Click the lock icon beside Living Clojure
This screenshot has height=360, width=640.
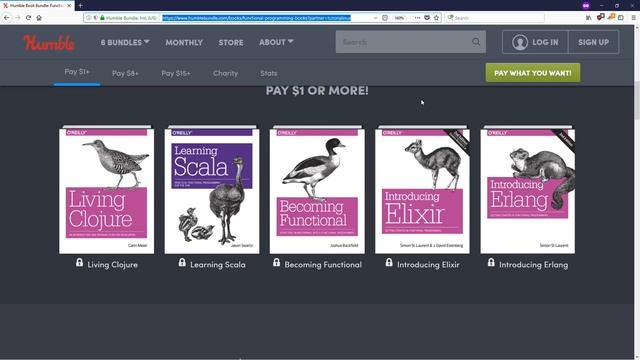pyautogui.click(x=79, y=262)
